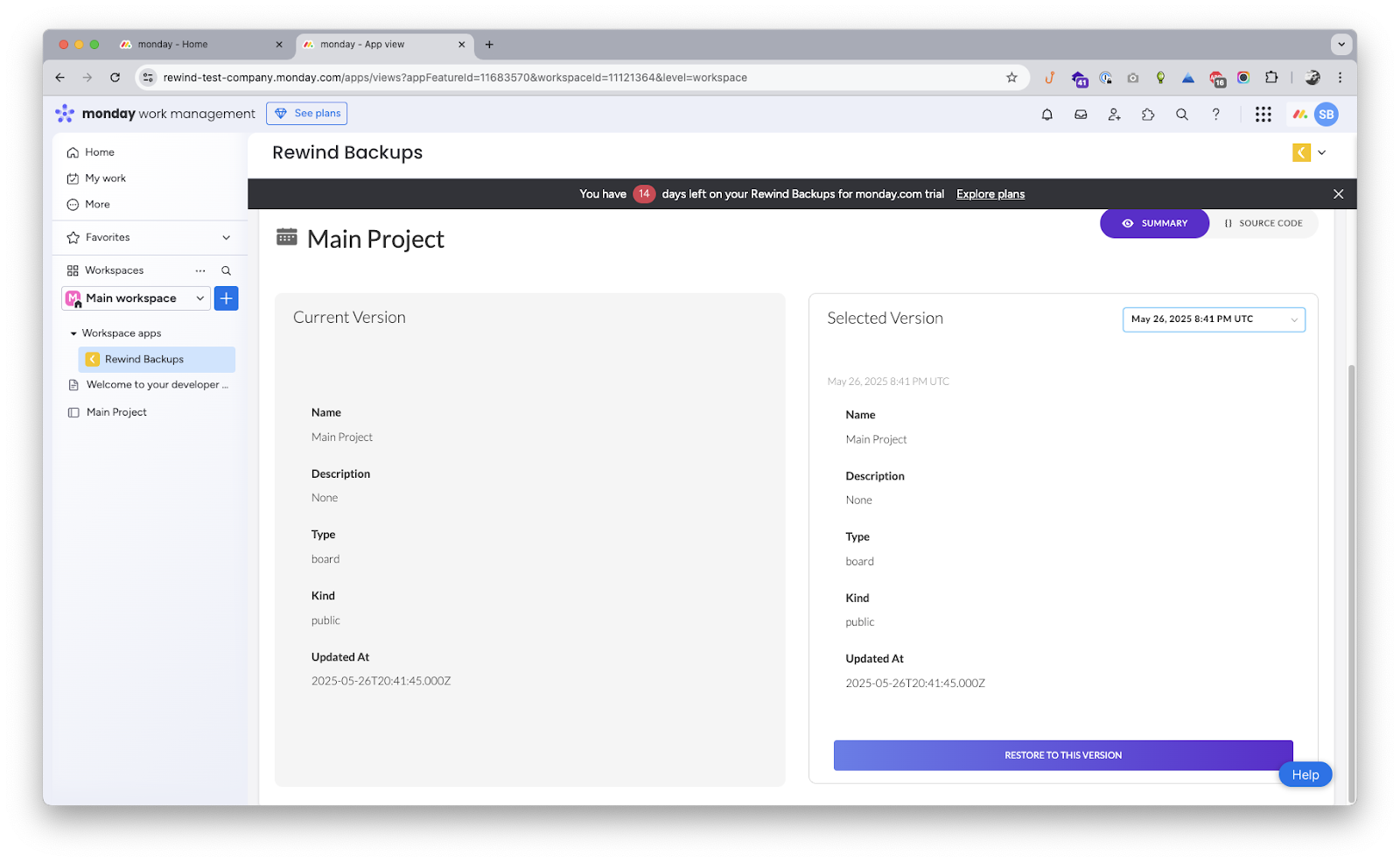Go forward in browser history
This screenshot has width=1400, height=862.
pos(87,77)
